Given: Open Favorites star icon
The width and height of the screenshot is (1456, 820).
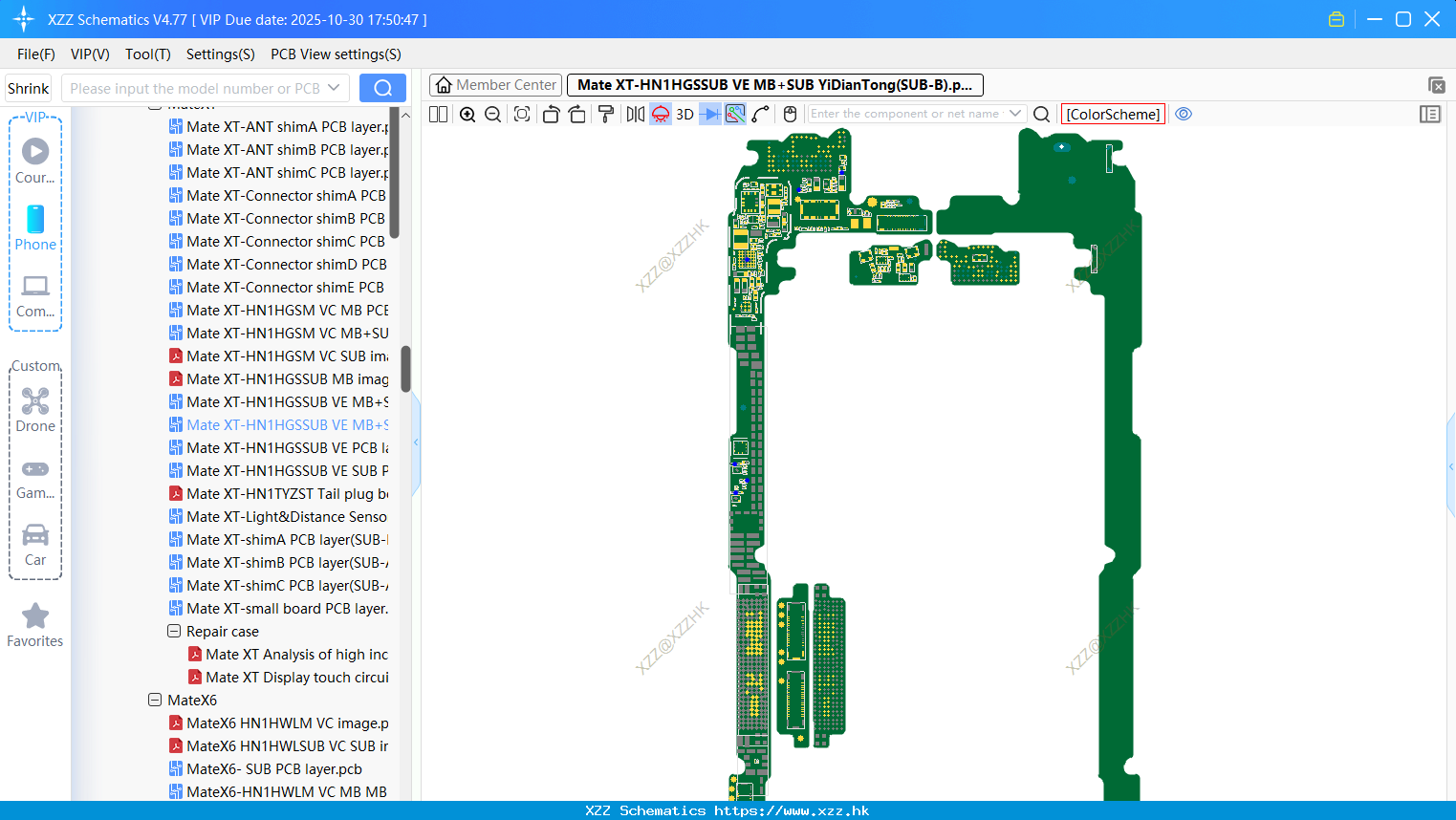Looking at the screenshot, I should (x=35, y=625).
